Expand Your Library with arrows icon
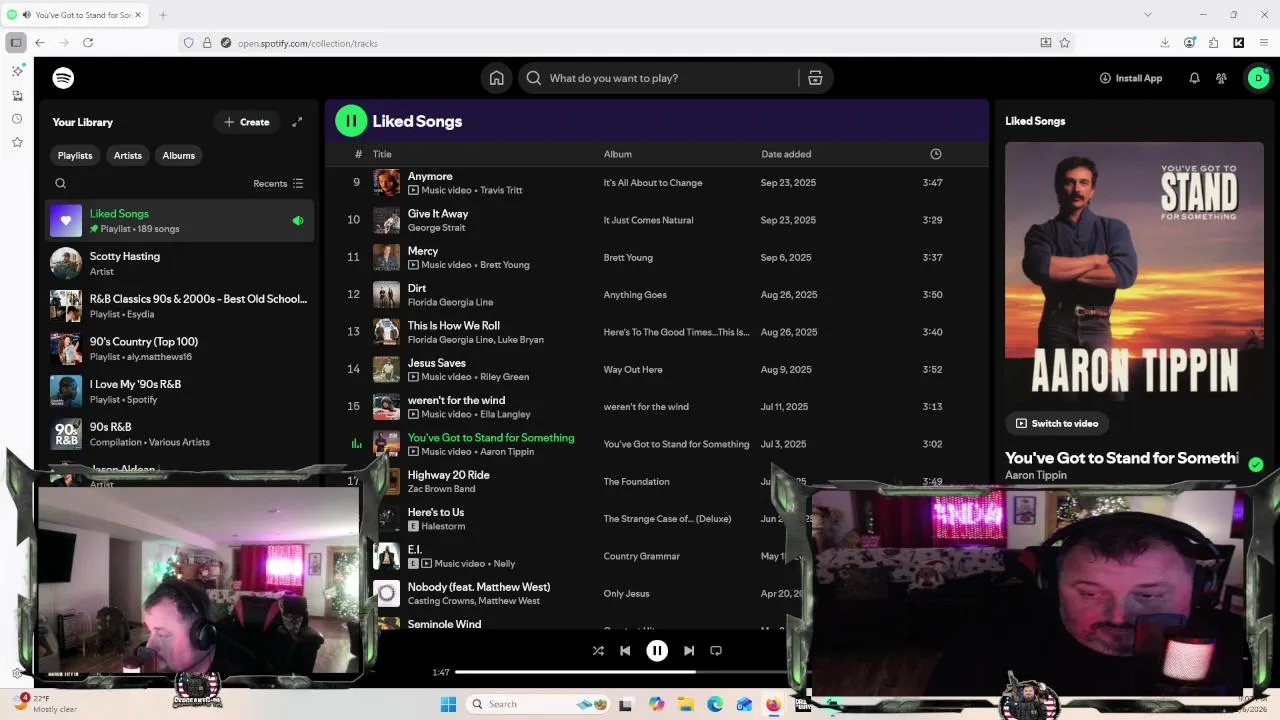The height and width of the screenshot is (720, 1280). (297, 122)
